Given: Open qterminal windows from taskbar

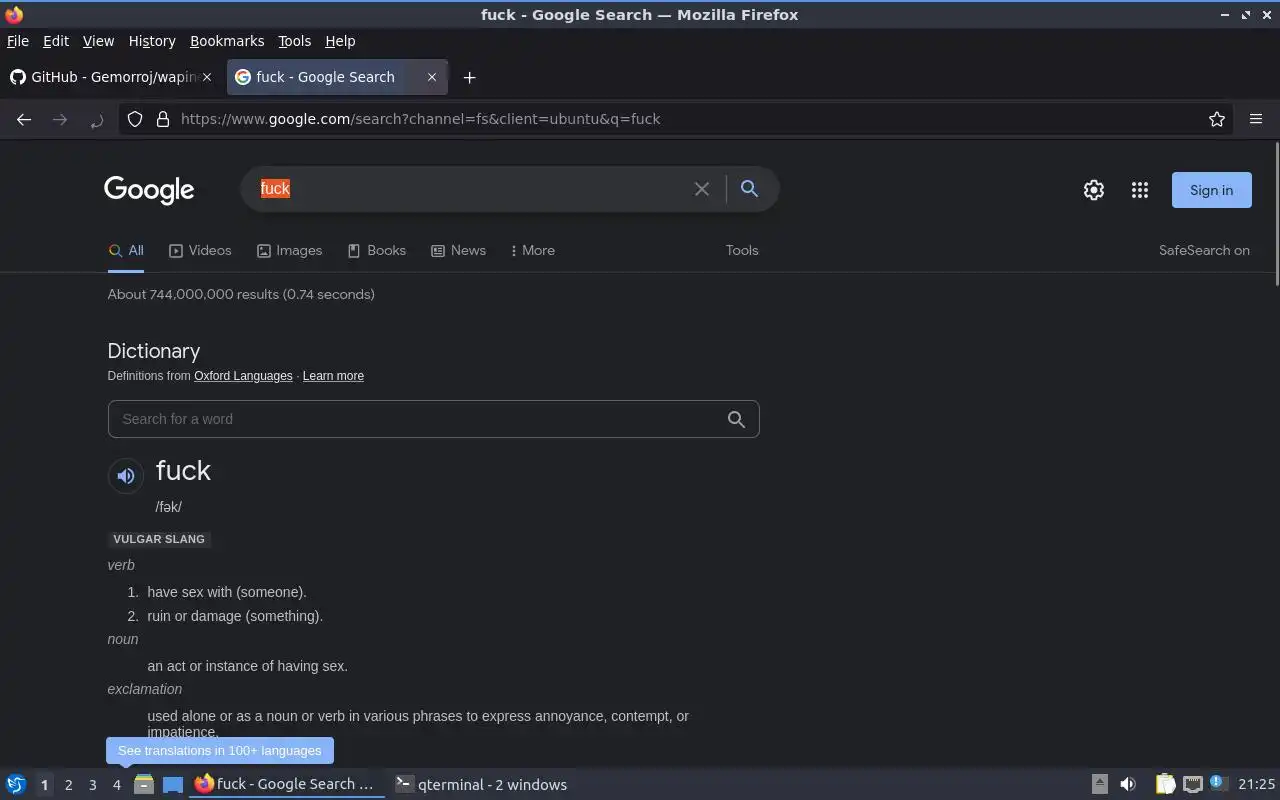Looking at the screenshot, I should tap(481, 784).
